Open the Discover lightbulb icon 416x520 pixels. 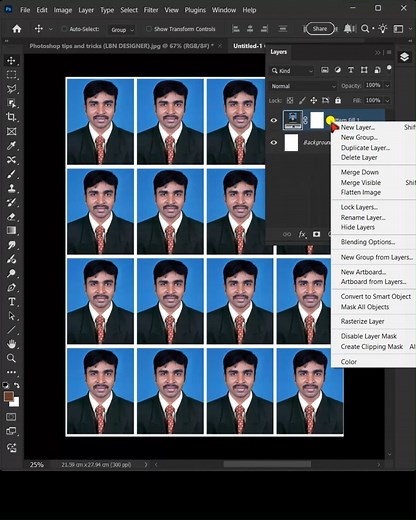pyautogui.click(x=383, y=29)
